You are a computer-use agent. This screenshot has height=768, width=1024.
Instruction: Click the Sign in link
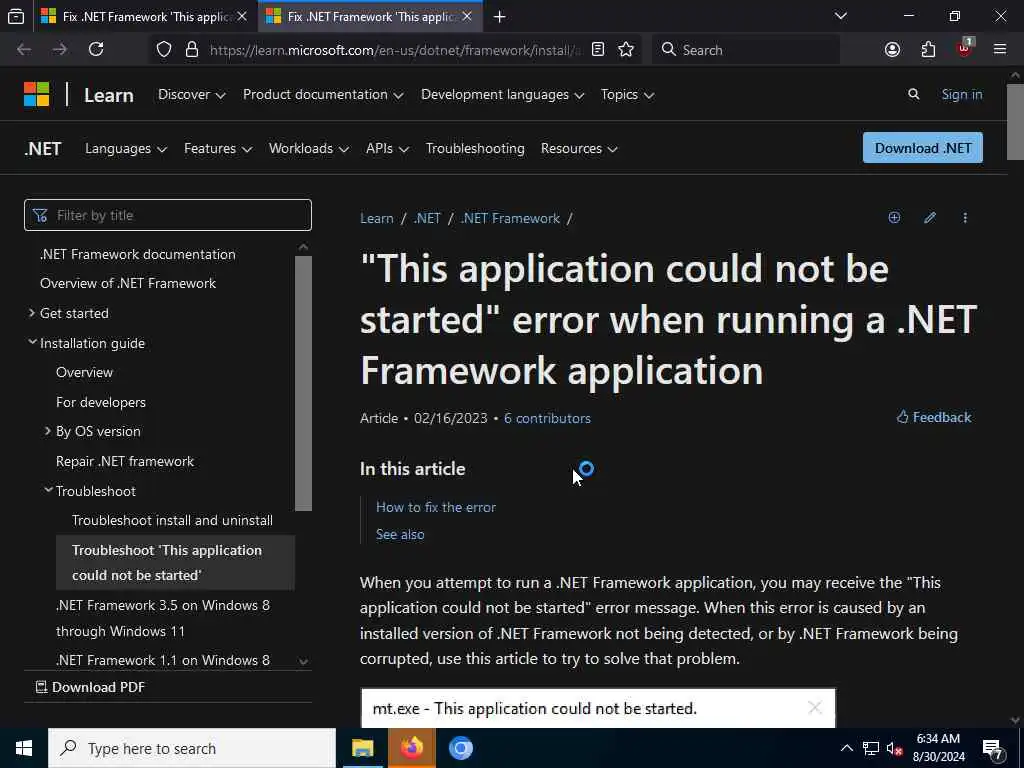pyautogui.click(x=962, y=95)
